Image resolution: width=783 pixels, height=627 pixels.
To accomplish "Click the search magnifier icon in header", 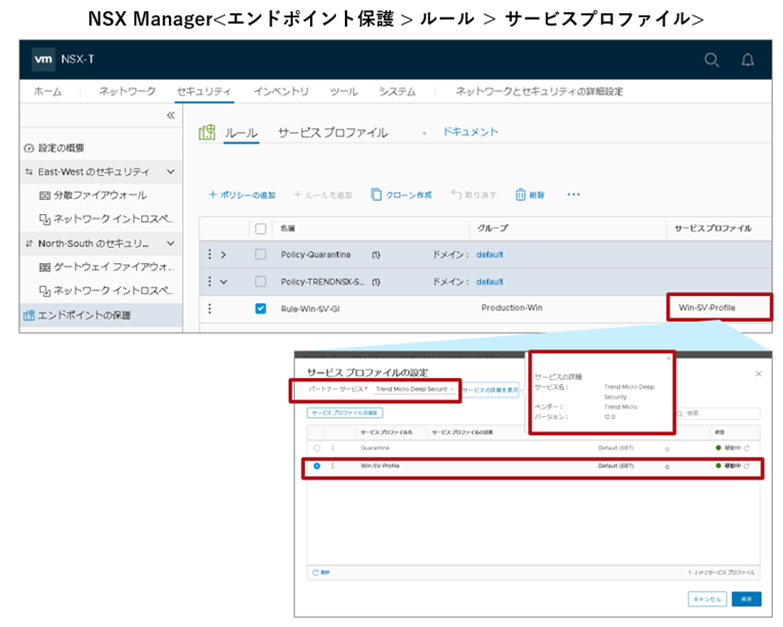I will pyautogui.click(x=711, y=60).
